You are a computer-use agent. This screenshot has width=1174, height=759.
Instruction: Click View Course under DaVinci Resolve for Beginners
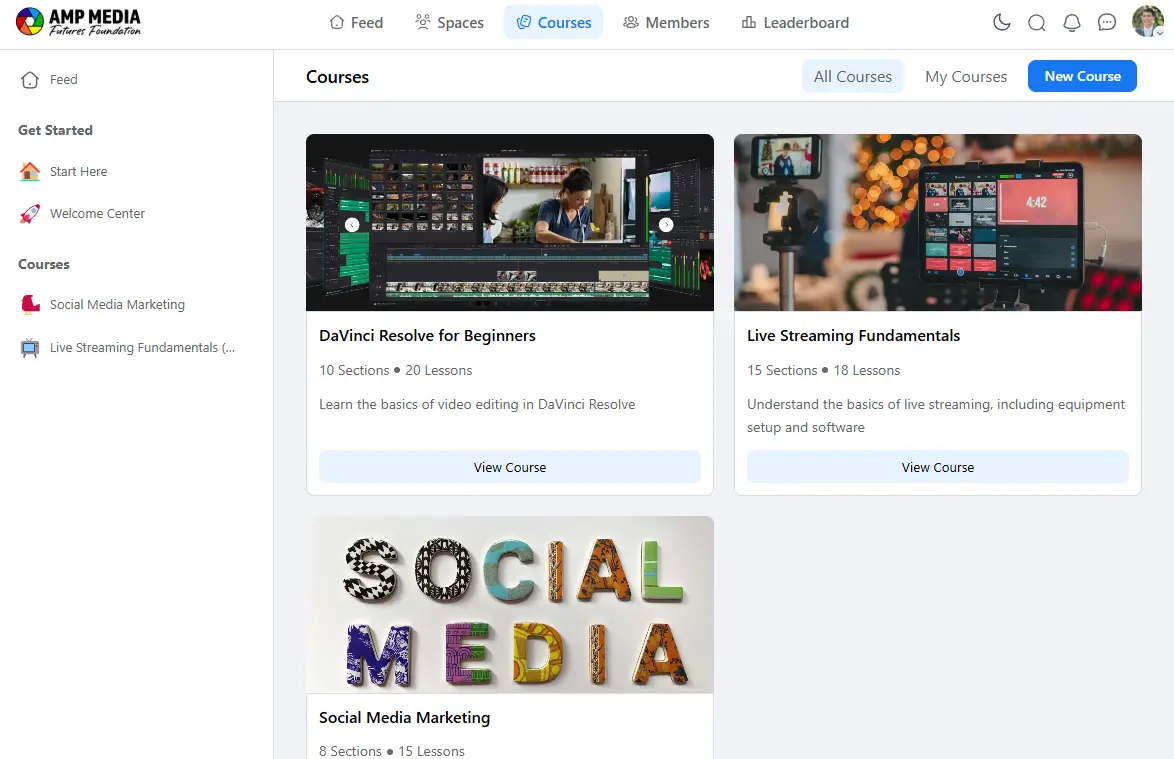point(510,467)
